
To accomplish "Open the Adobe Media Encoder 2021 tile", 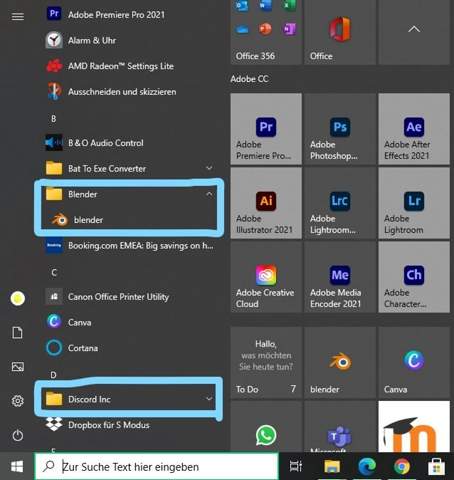I will (340, 277).
